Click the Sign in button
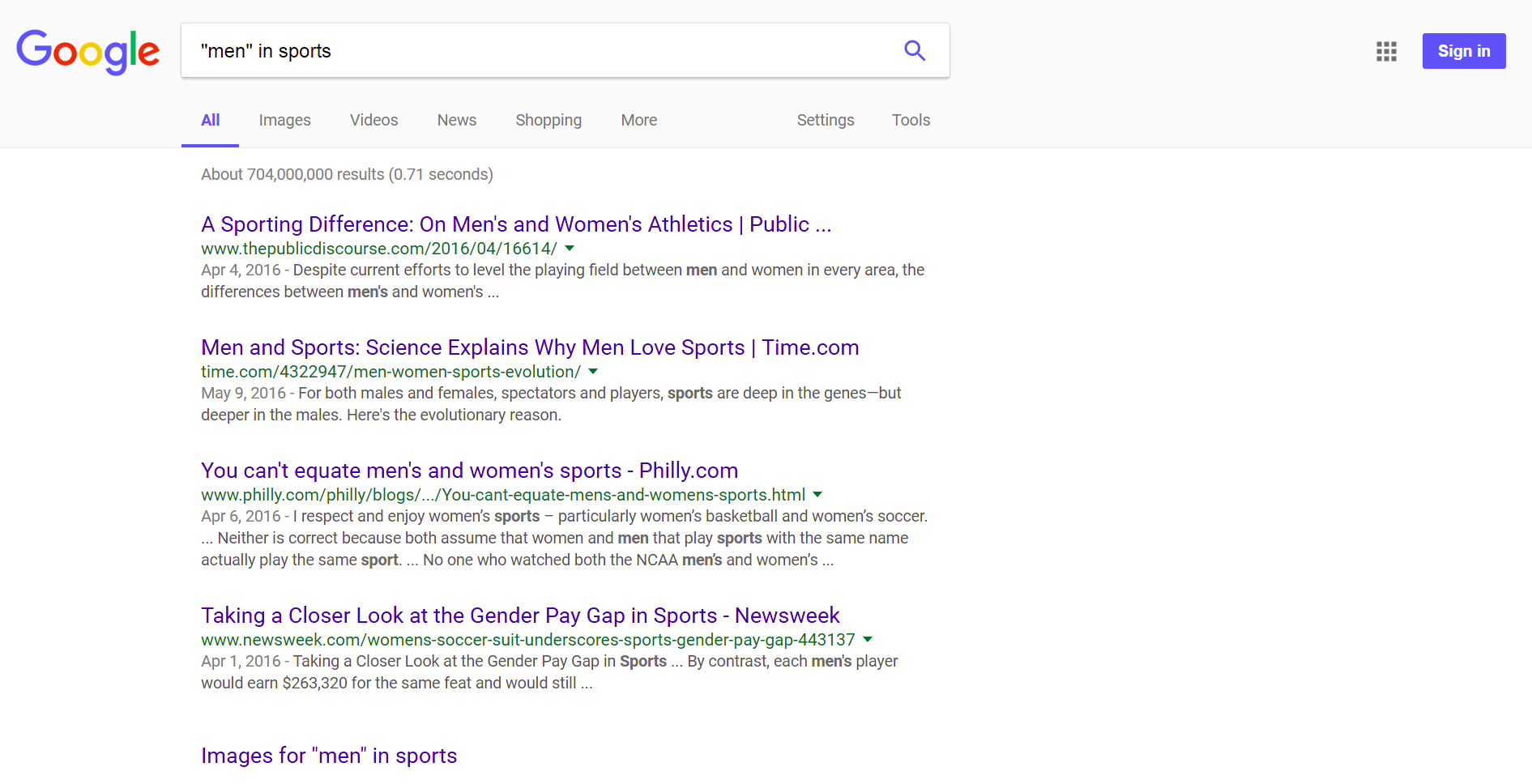The height and width of the screenshot is (784, 1532). pos(1464,51)
